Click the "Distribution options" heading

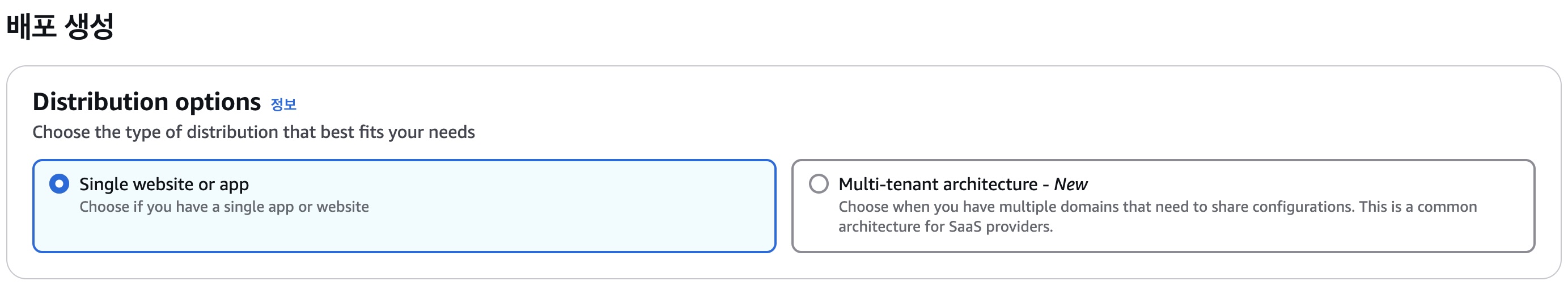pyautogui.click(x=146, y=102)
